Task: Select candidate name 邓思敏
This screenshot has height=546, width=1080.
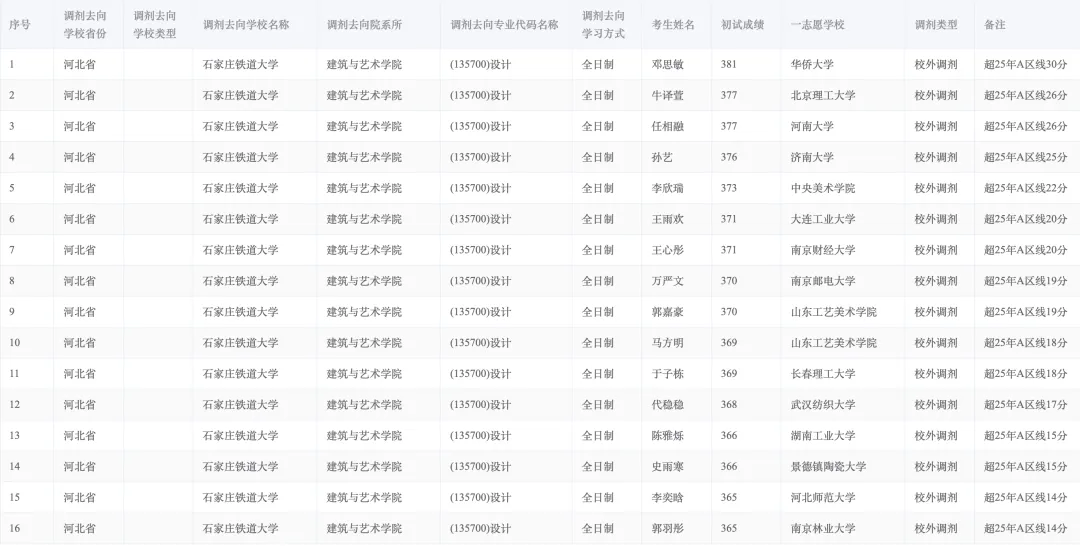Action: click(667, 65)
